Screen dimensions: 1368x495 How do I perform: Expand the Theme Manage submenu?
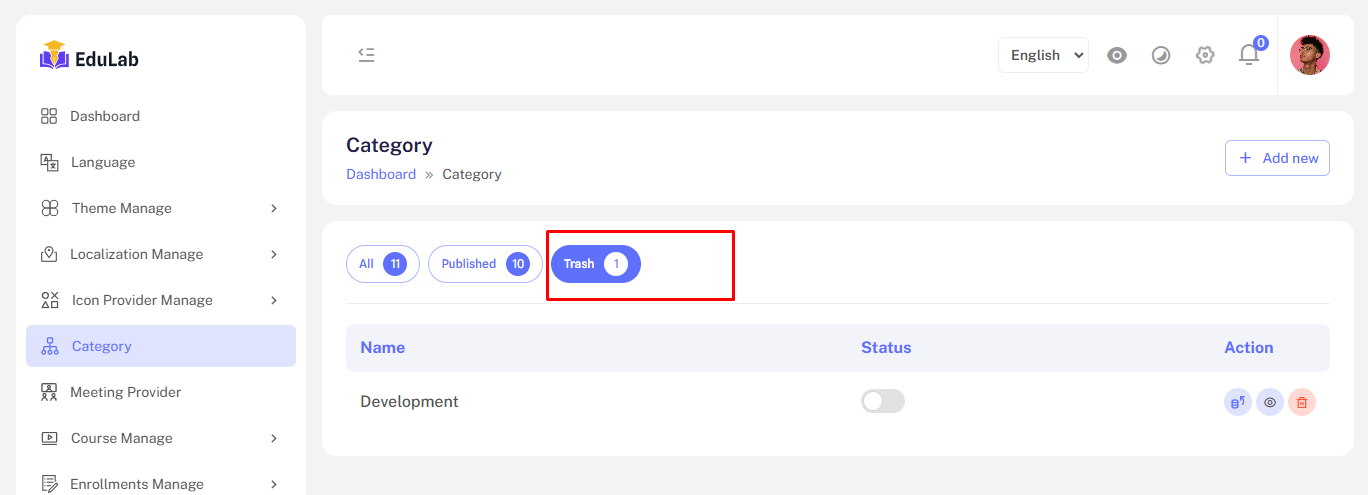(x=160, y=208)
